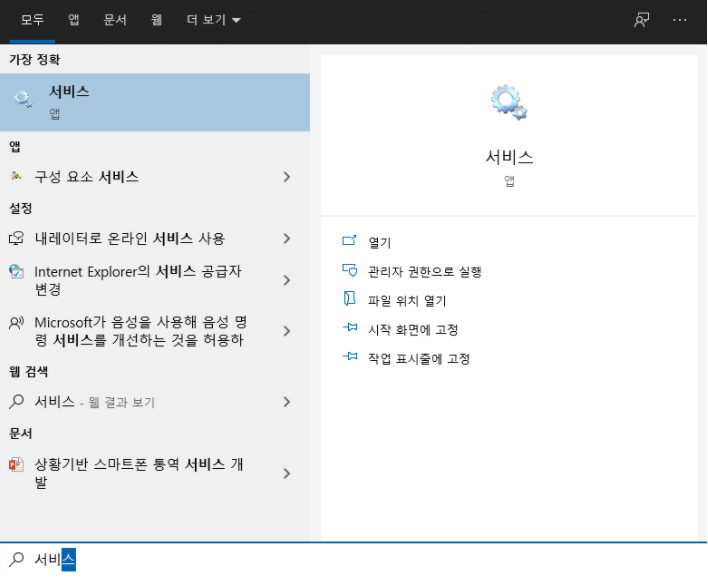Expand the Microsoft가 음성을 result chevron
Viewport: 708px width, 581px height.
(x=287, y=331)
